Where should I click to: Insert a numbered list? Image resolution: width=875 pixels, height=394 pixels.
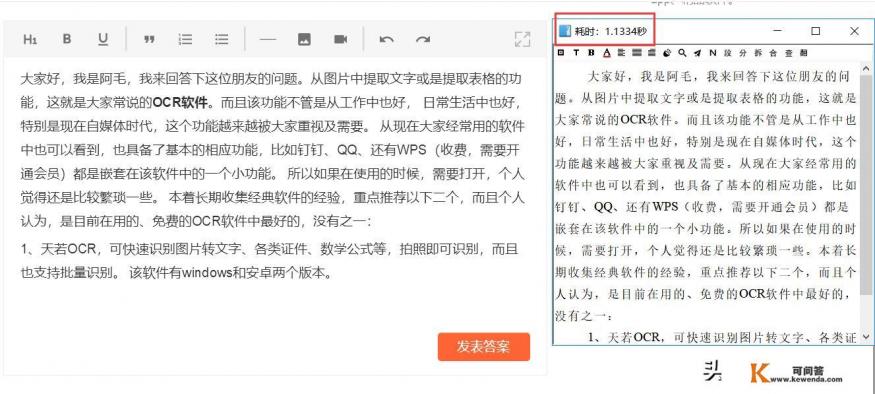185,39
